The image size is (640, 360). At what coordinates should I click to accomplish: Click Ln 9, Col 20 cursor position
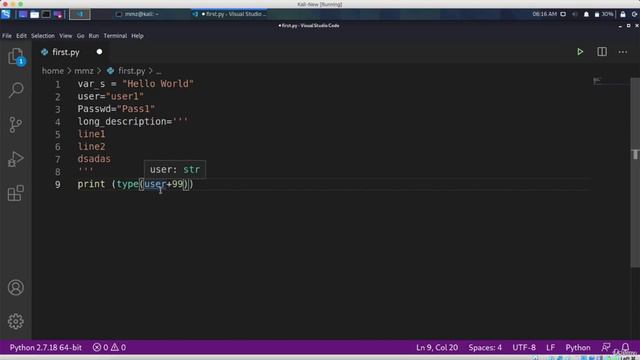[437, 347]
